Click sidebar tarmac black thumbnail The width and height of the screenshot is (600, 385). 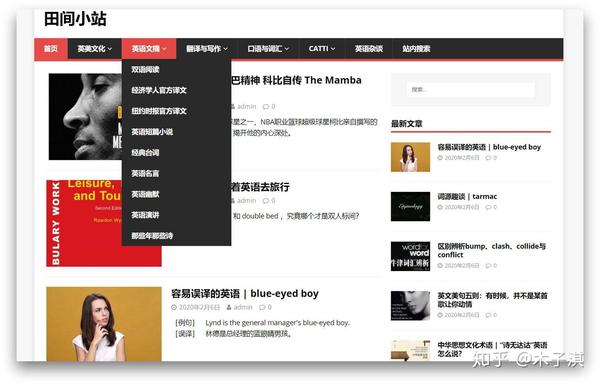[x=410, y=206]
